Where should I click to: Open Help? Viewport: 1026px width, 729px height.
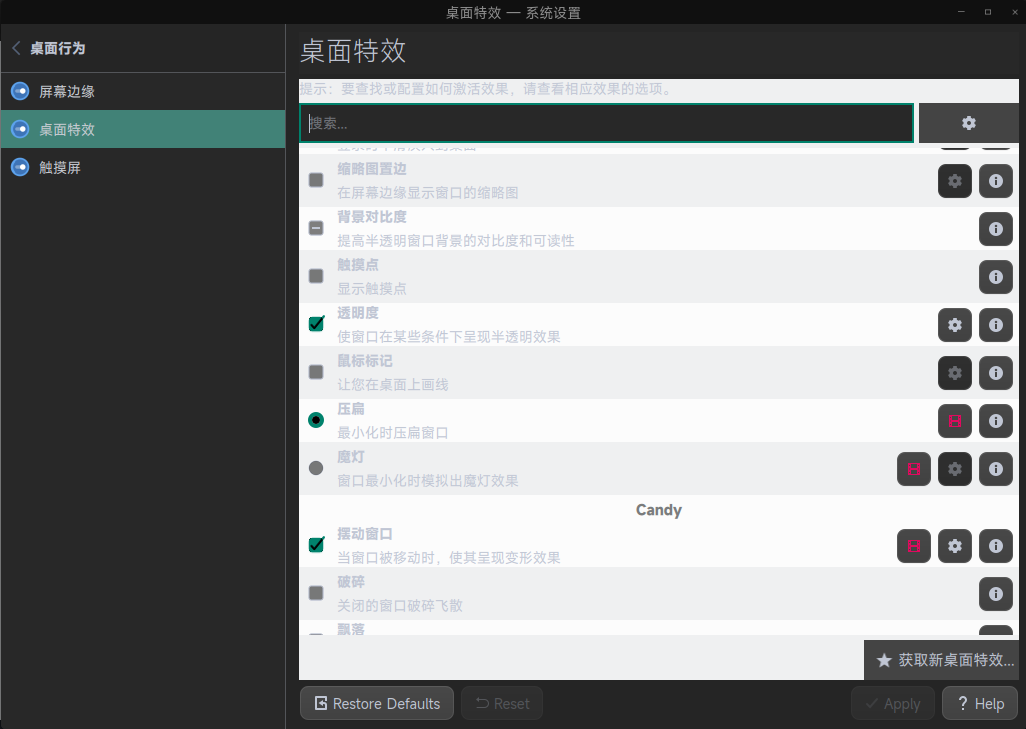pos(980,703)
